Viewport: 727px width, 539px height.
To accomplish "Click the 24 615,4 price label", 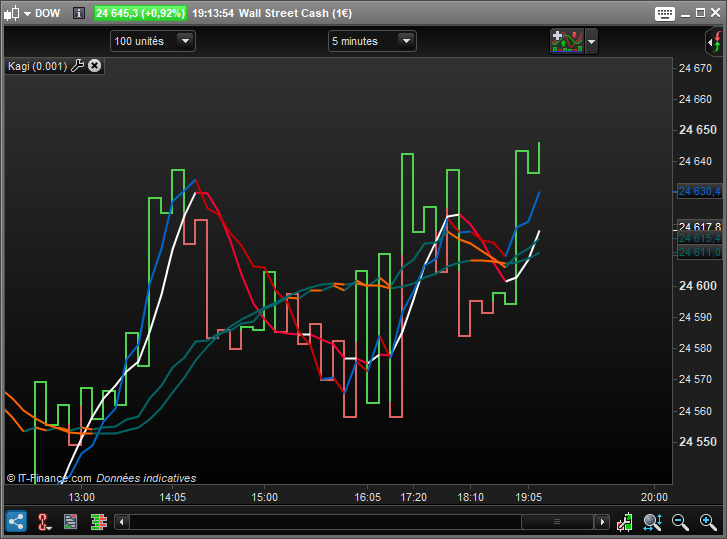I will point(699,238).
